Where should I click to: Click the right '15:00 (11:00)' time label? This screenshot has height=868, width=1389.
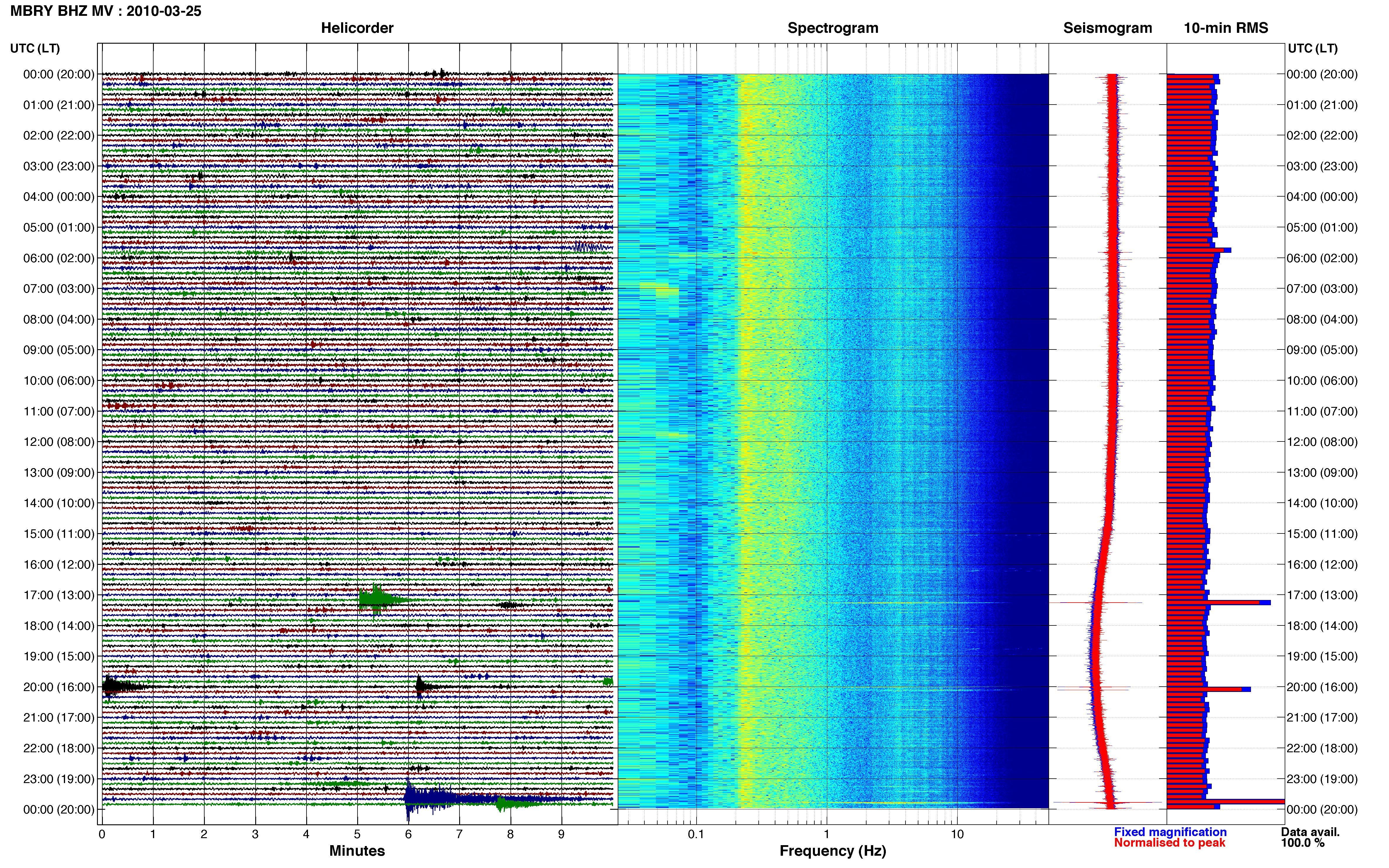[x=1322, y=534]
